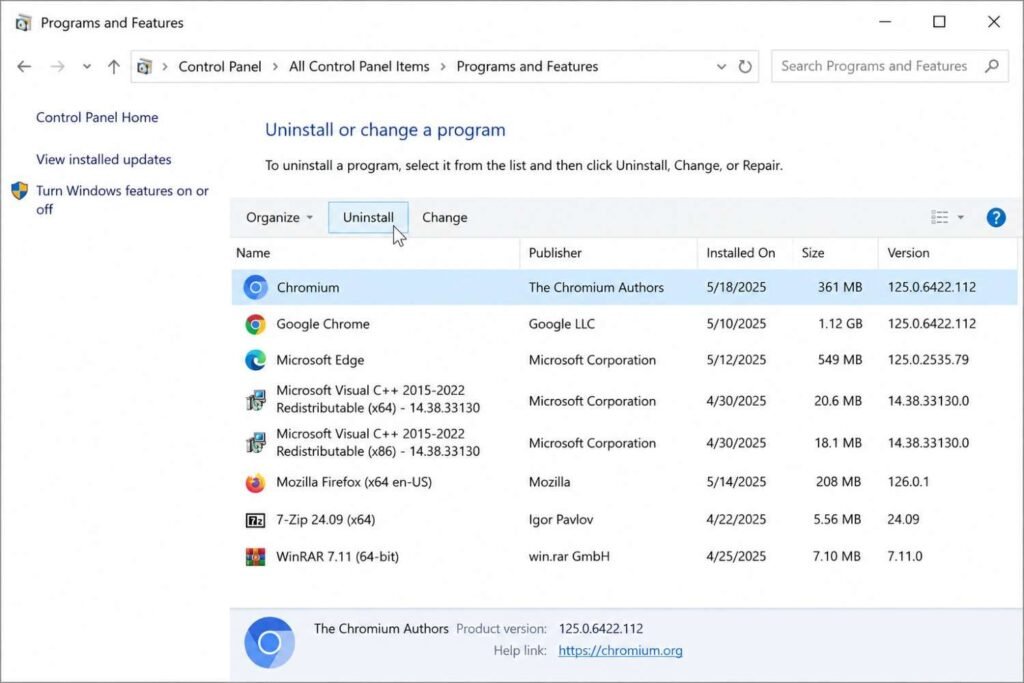Click the Mozilla publisher cell
Viewport: 1024px width, 683px height.
click(x=549, y=482)
